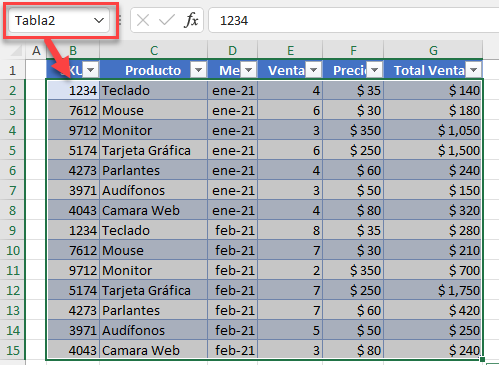Select the $ 1,500 total cell
Screen dimensions: 499x365
433,150
